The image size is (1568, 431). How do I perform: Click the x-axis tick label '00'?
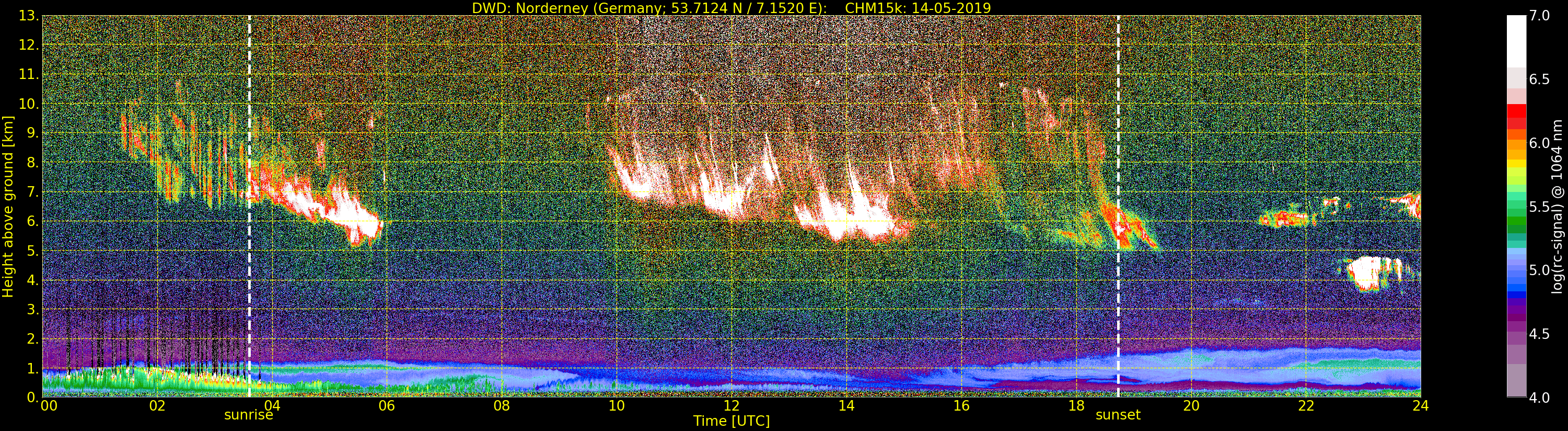coord(48,406)
